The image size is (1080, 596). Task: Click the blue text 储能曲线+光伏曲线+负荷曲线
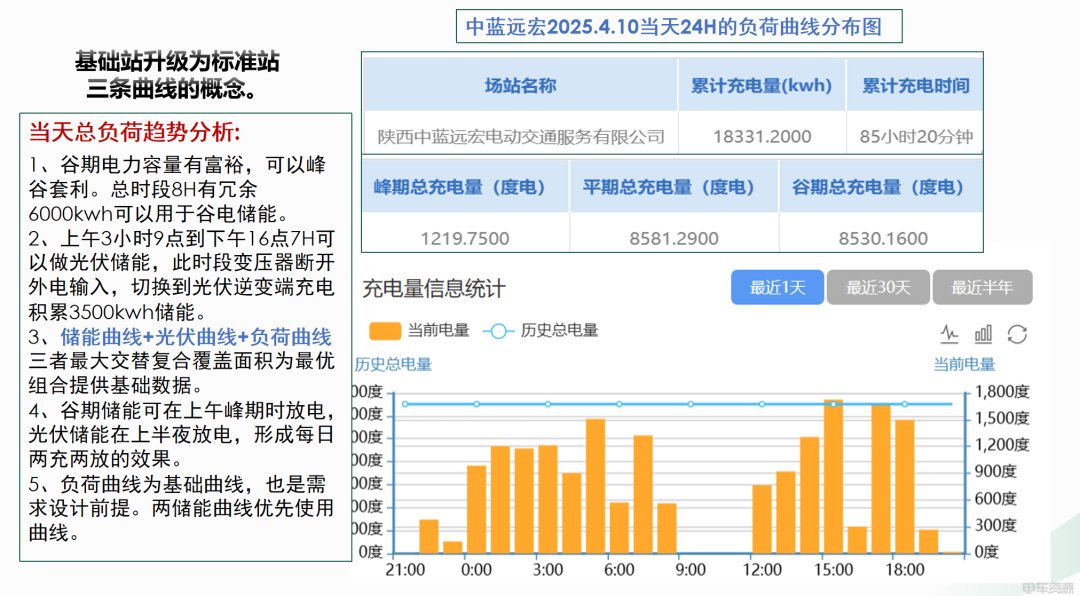pos(196,337)
